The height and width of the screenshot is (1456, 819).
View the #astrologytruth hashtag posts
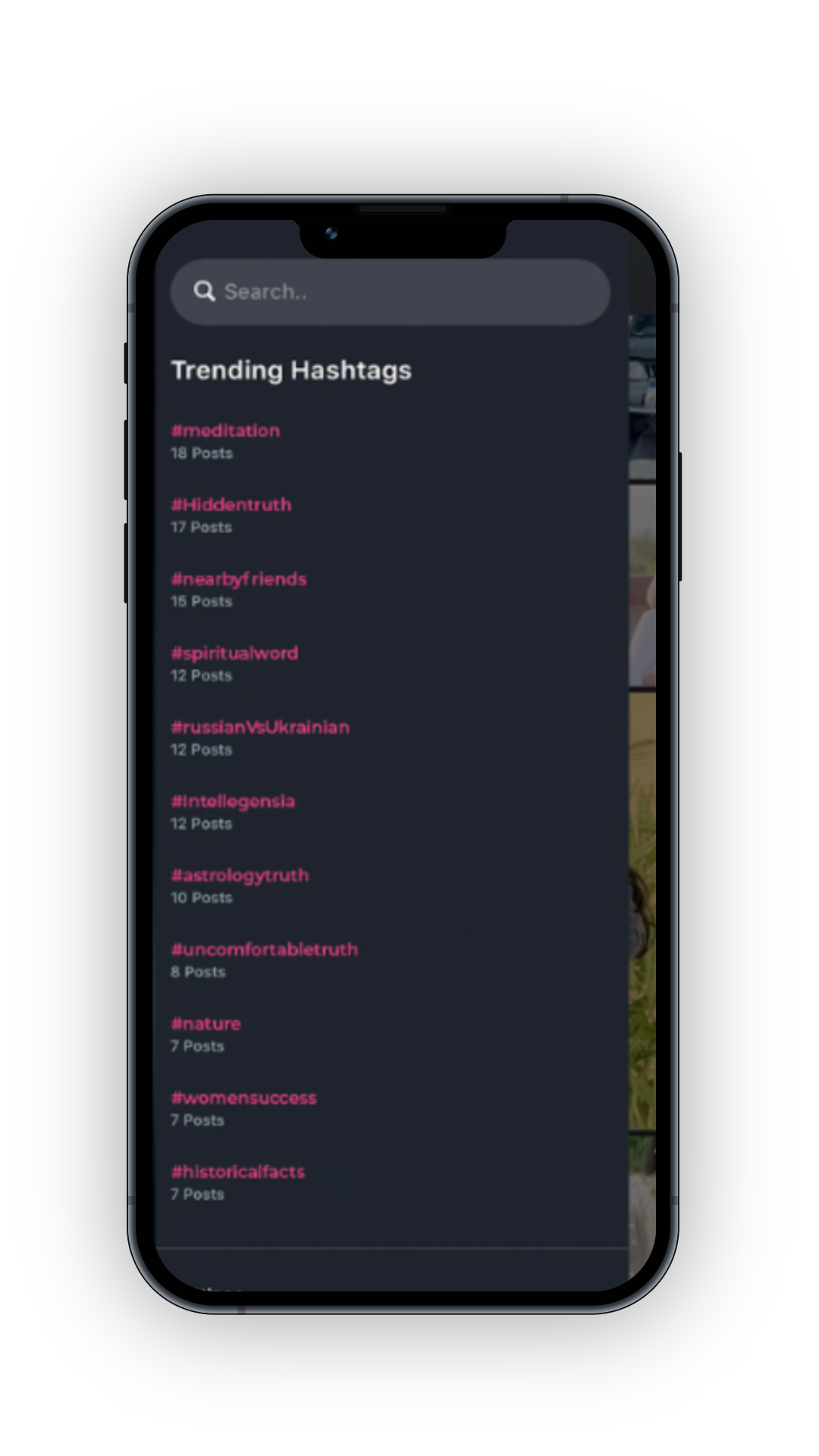click(x=240, y=876)
